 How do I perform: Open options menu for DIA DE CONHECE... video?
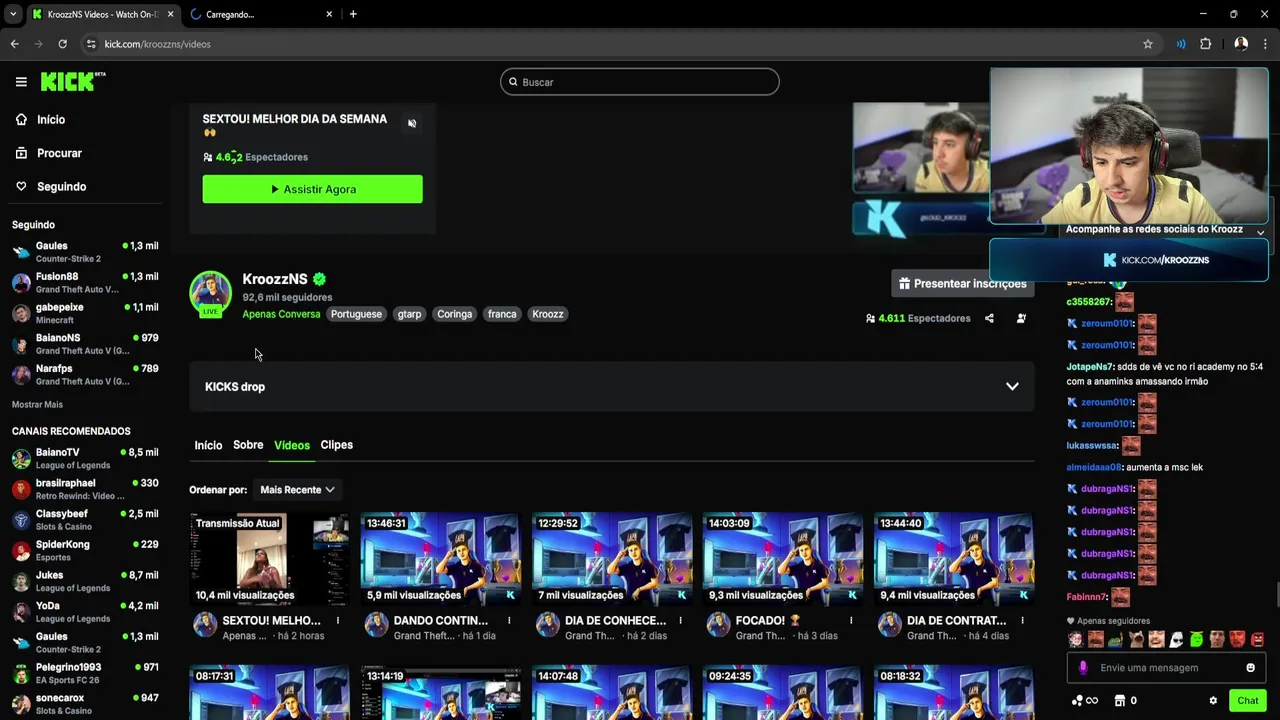680,621
